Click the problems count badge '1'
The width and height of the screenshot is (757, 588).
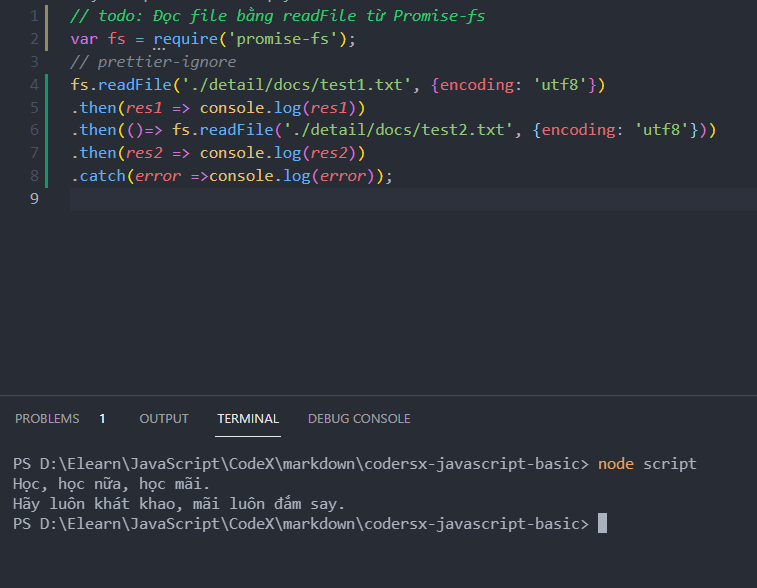click(x=102, y=419)
